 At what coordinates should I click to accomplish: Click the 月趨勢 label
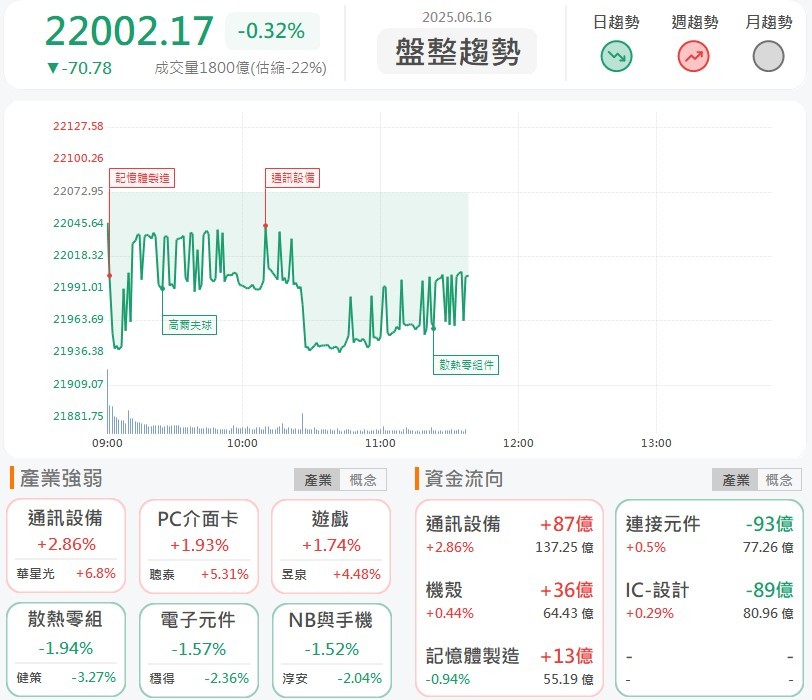(x=769, y=22)
